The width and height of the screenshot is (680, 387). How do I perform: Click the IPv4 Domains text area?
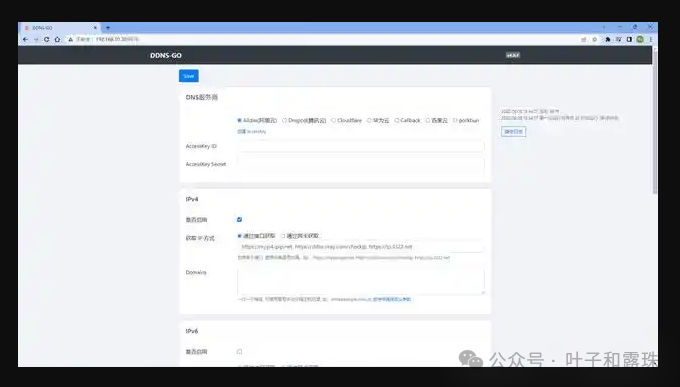361,281
